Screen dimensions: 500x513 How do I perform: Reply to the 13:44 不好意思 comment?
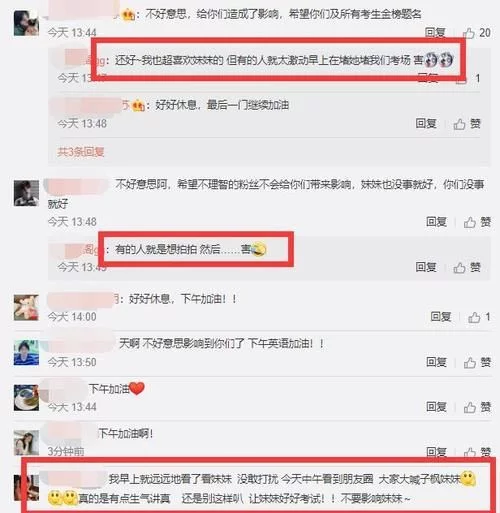pos(435,32)
